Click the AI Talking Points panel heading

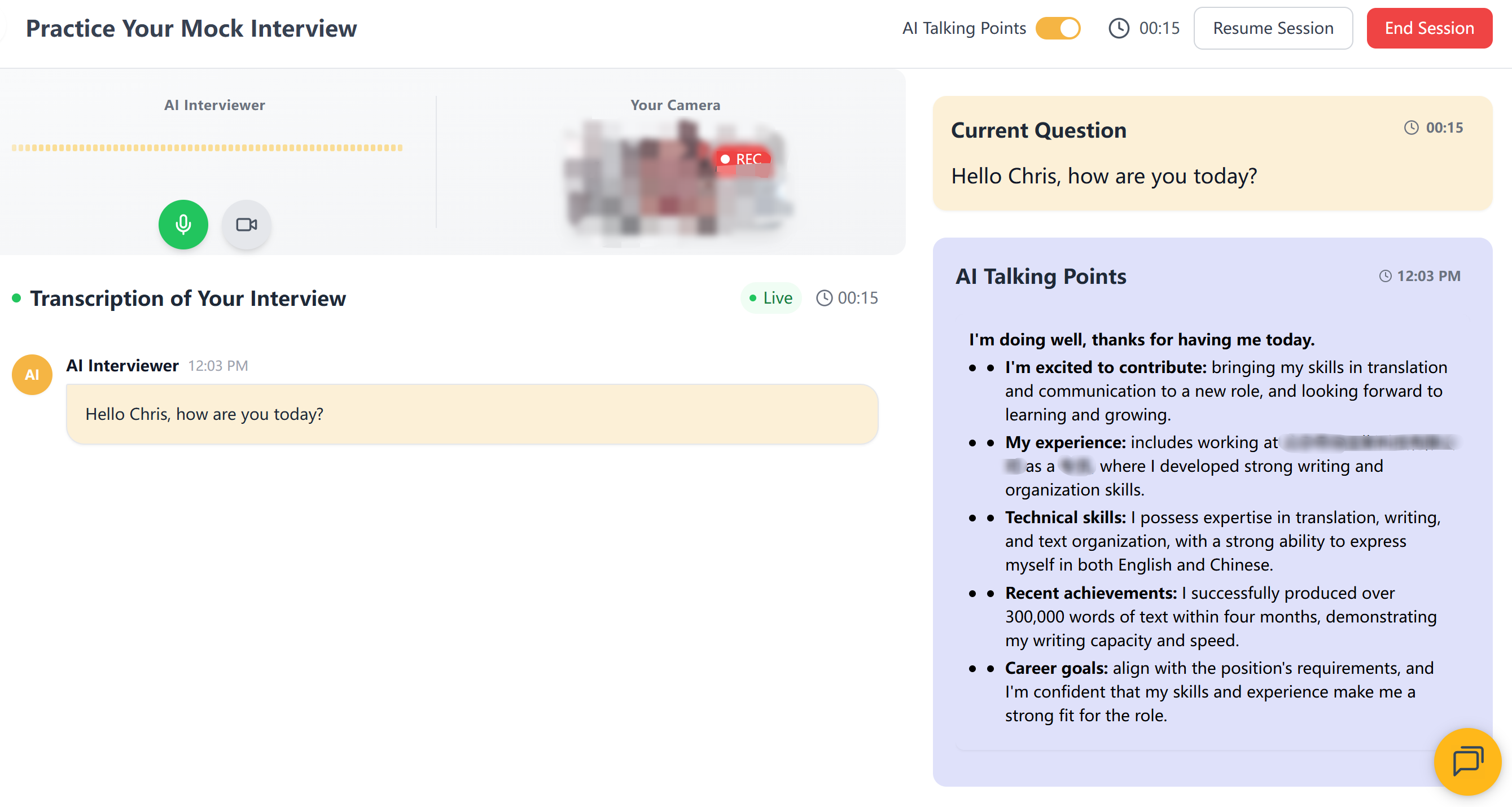coord(1041,277)
